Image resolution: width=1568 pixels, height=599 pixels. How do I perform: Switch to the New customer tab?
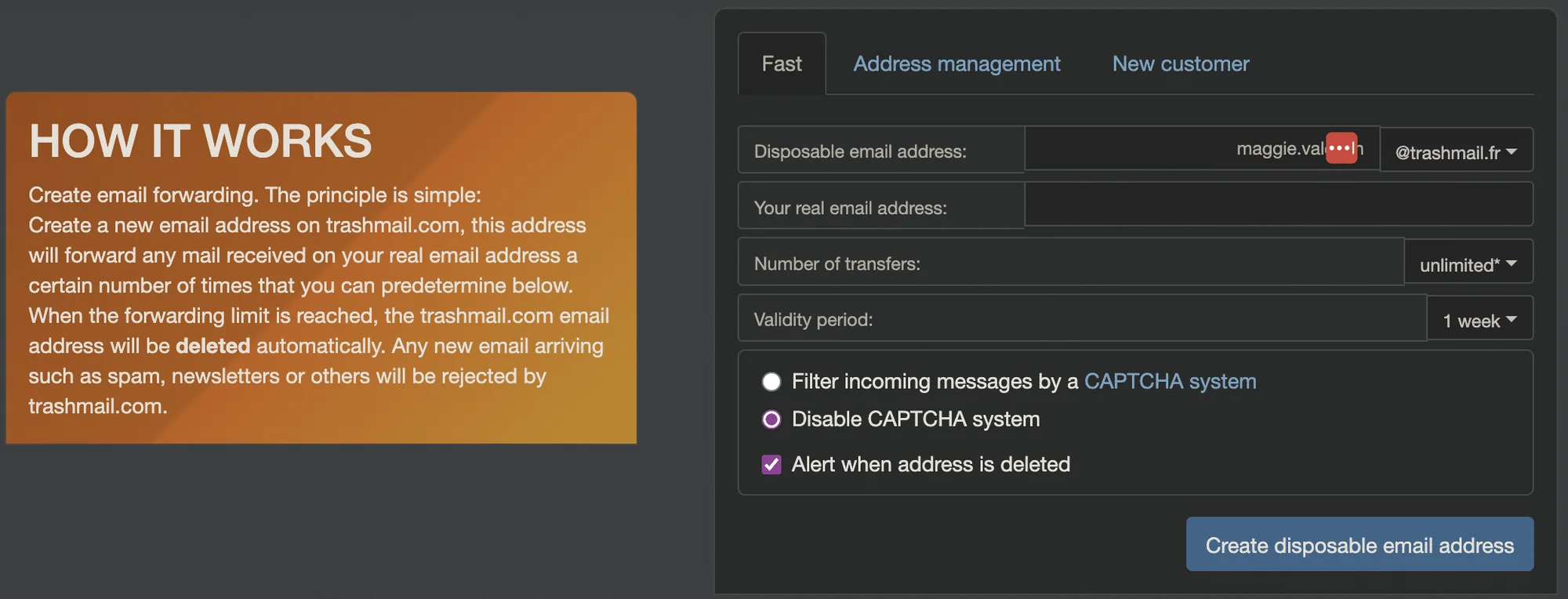tap(1181, 64)
